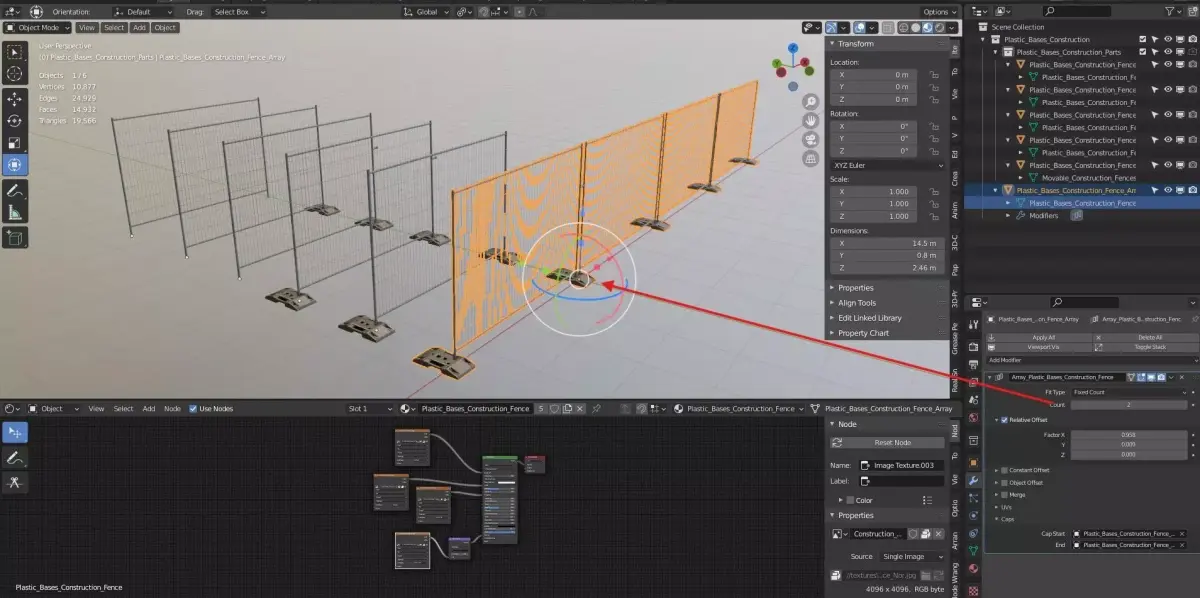
Task: Open the Tool properties tab icon
Action: pyautogui.click(x=973, y=326)
